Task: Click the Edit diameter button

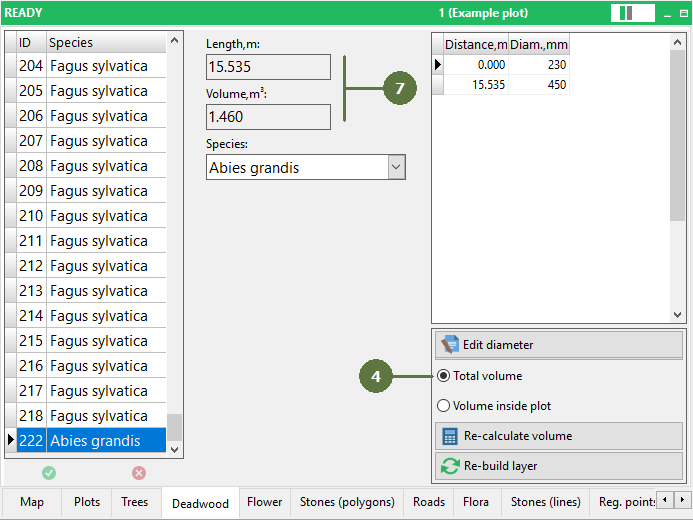Action: 559,345
